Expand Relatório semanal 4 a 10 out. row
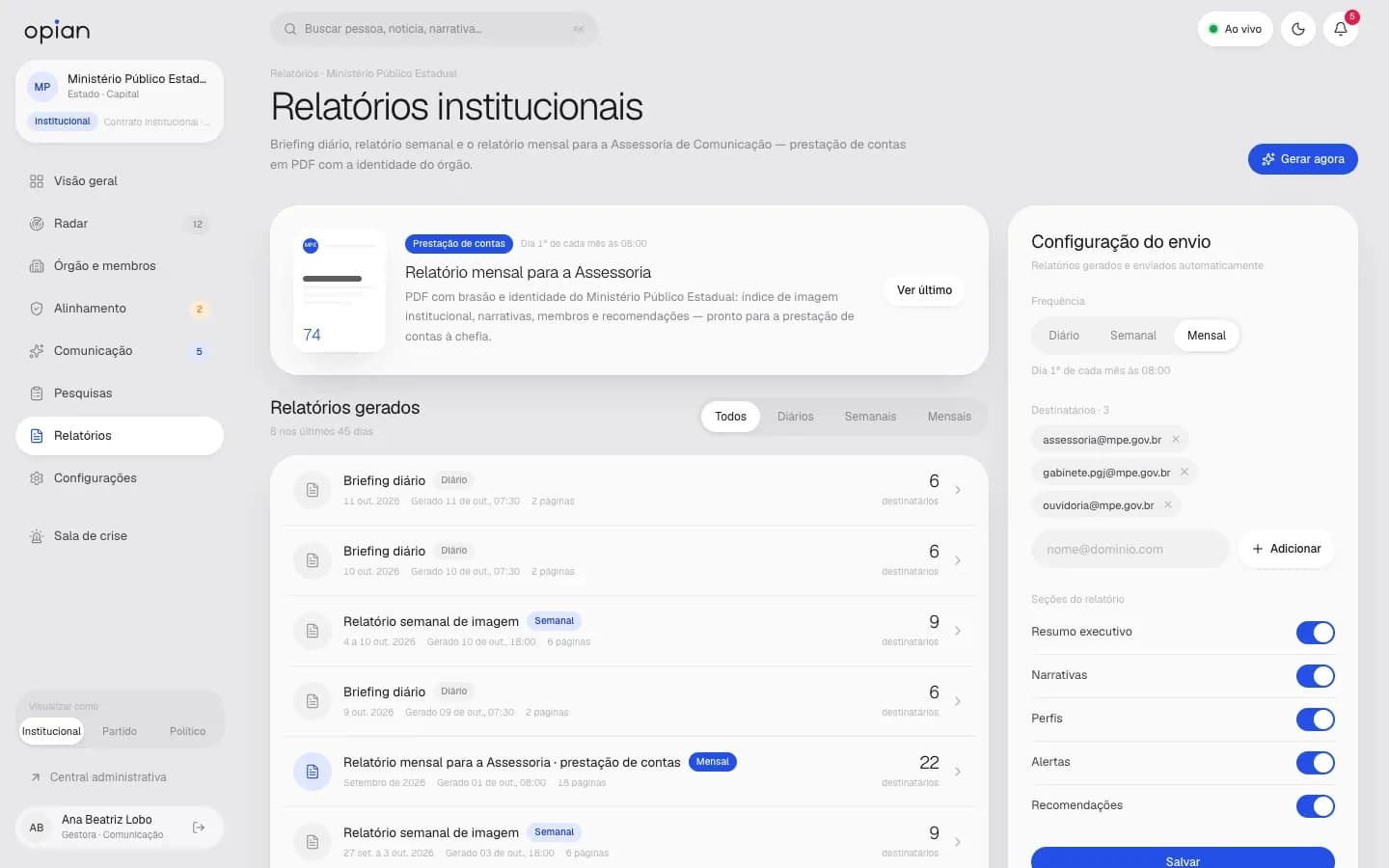The height and width of the screenshot is (868, 1389). 629,631
